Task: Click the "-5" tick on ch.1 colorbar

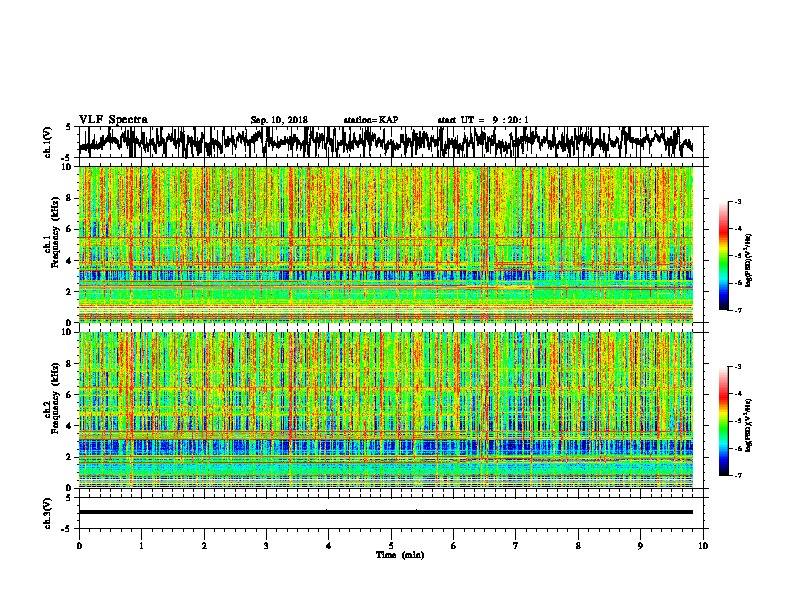Action: [x=737, y=256]
